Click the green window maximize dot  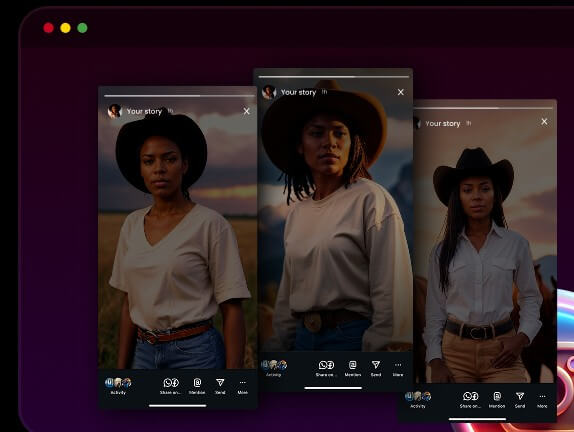[82, 28]
